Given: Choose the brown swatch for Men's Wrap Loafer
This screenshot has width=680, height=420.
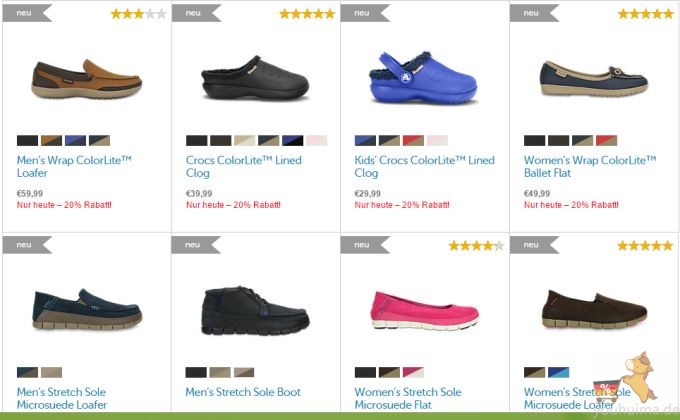Looking at the screenshot, I should click(51, 141).
